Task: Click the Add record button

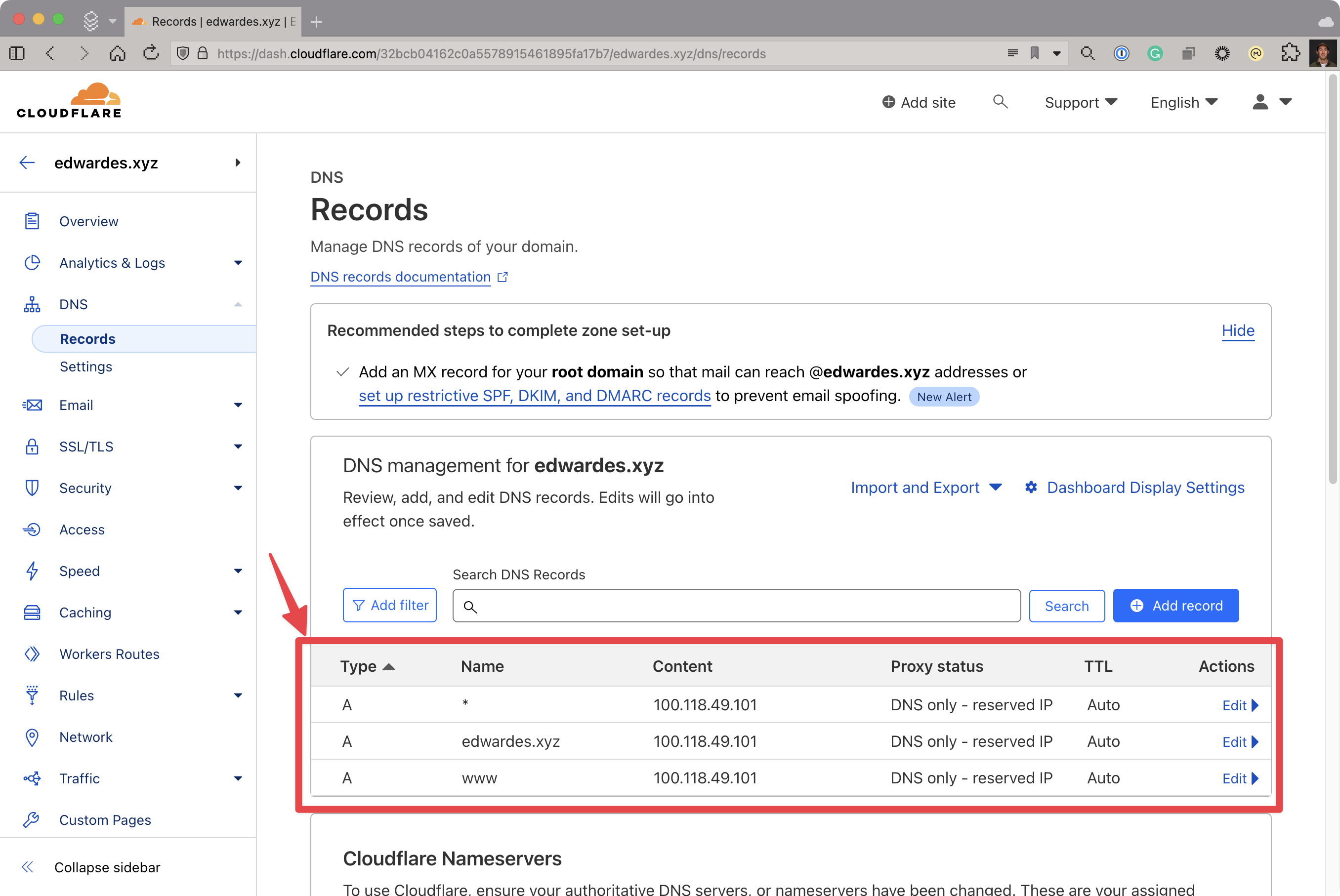Action: point(1175,605)
